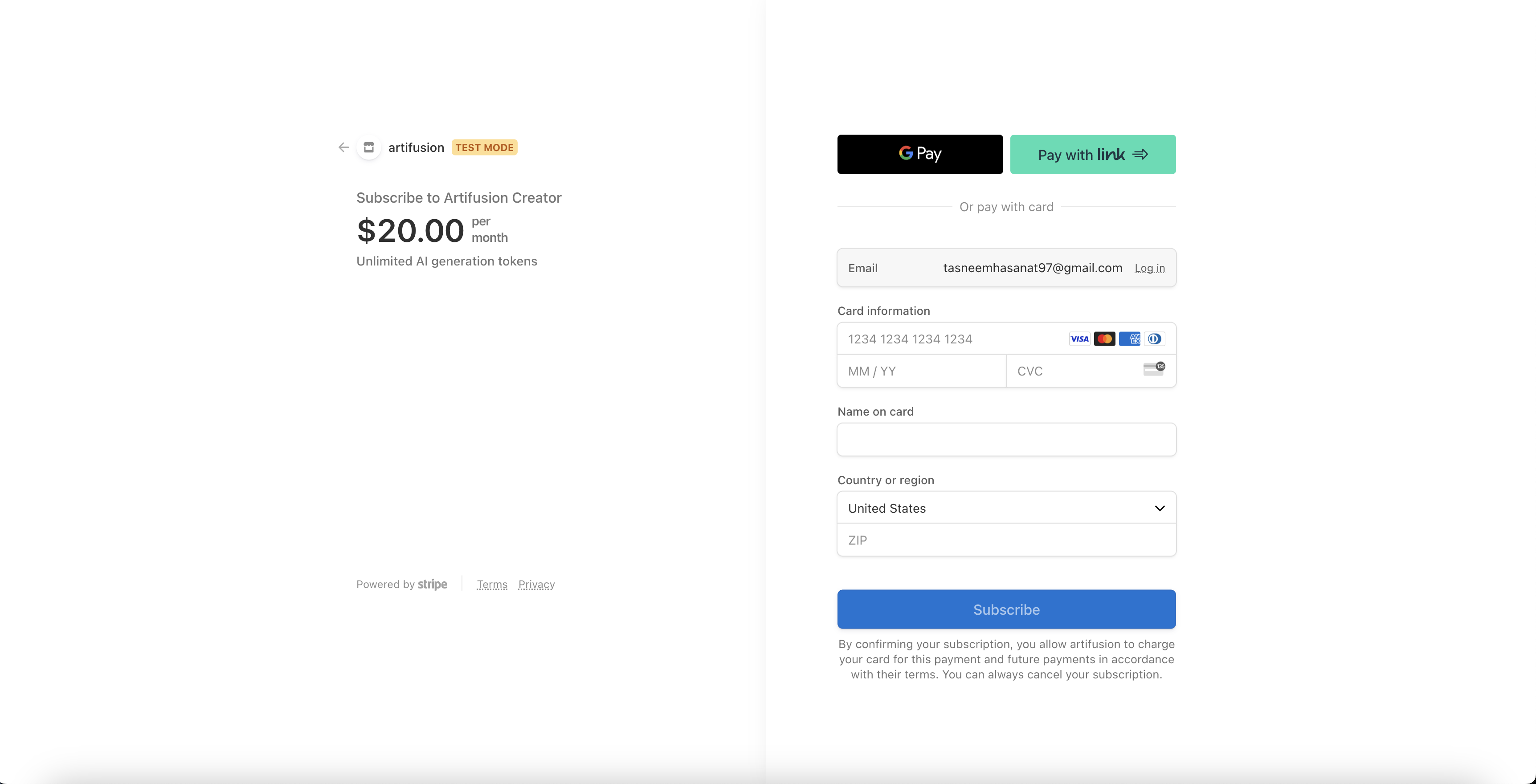The image size is (1536, 784).
Task: Click the Diners Club card icon
Action: [1154, 339]
